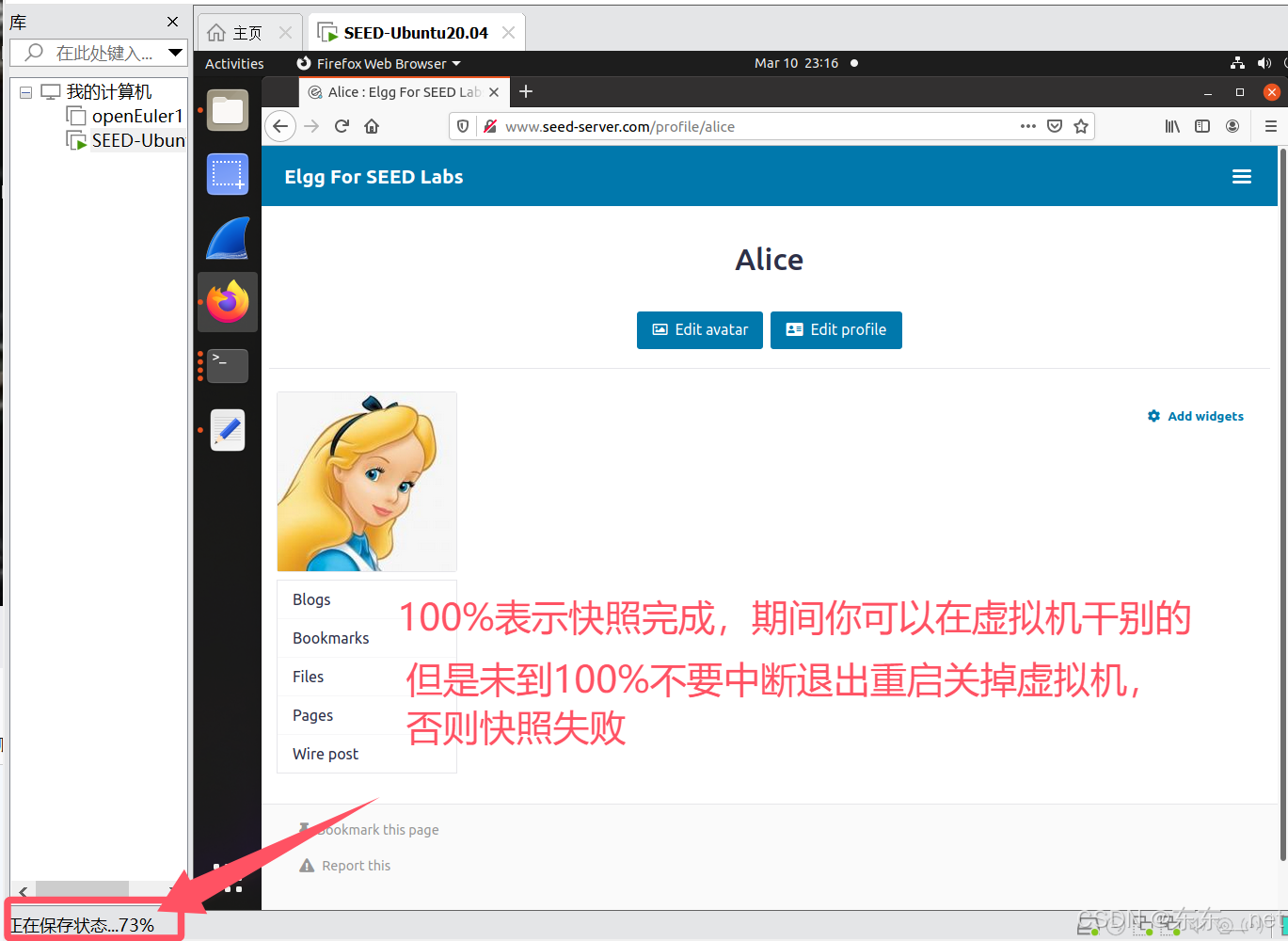Image resolution: width=1288 pixels, height=941 pixels.
Task: Open Activities overview
Action: pos(234,63)
